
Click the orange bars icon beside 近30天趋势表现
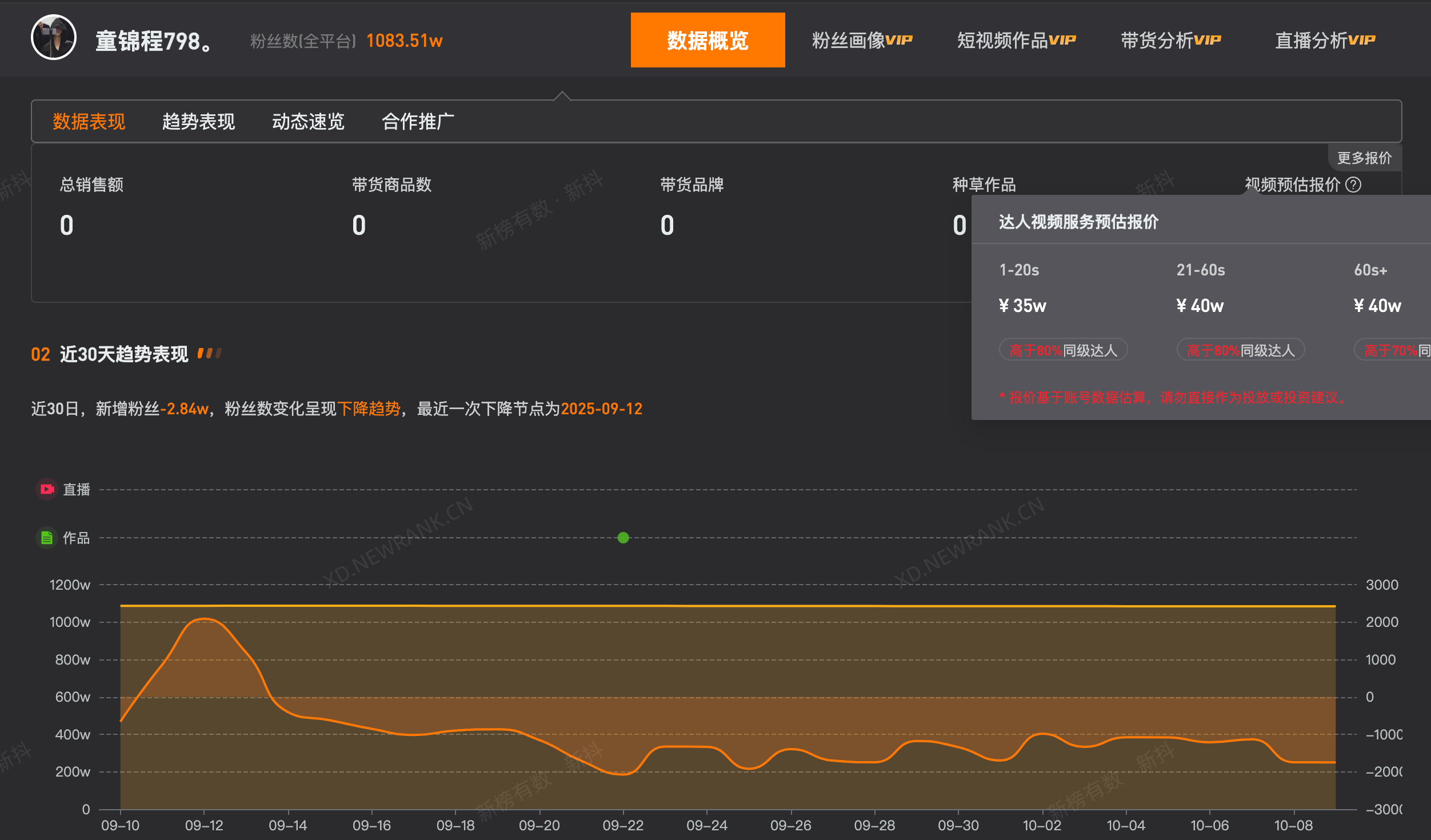[x=210, y=353]
